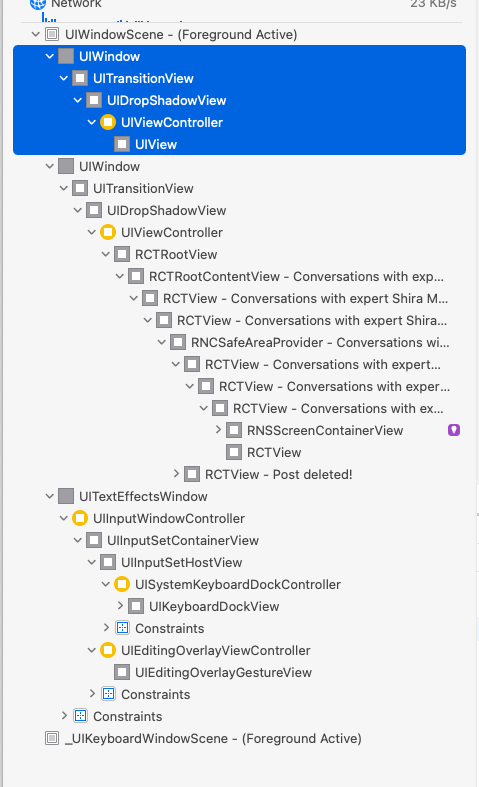The height and width of the screenshot is (787, 479).
Task: Expand the RNSScreenContainerView node
Action: coord(218,430)
